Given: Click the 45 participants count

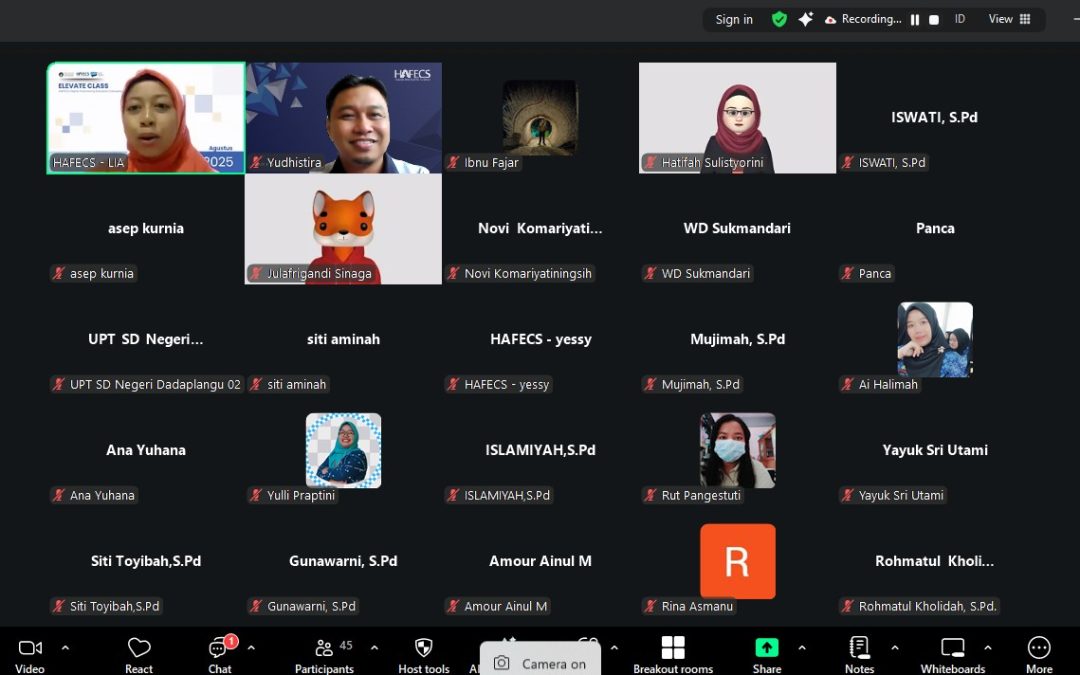Looking at the screenshot, I should [346, 645].
